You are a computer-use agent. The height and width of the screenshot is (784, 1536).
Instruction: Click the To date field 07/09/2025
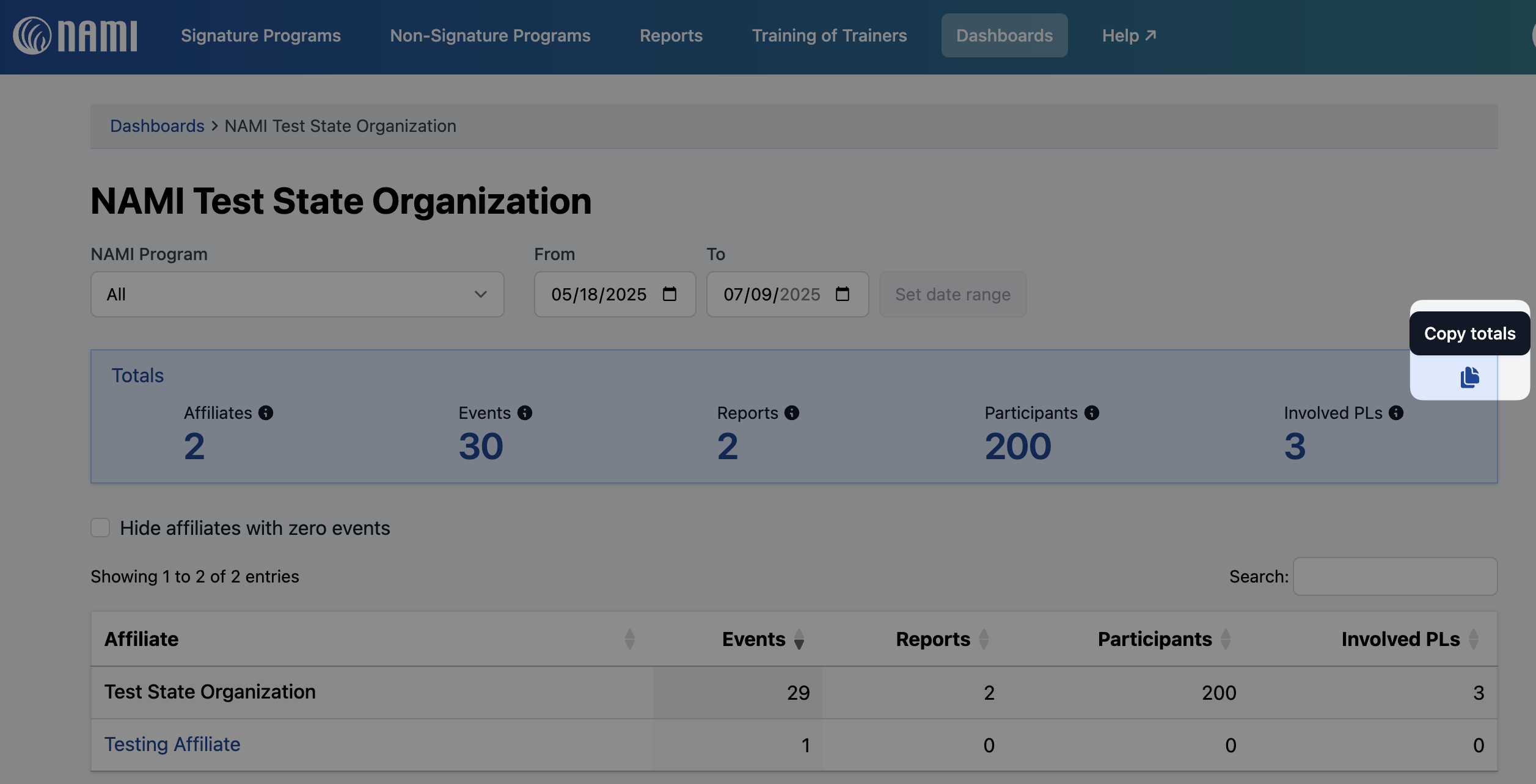tap(788, 294)
